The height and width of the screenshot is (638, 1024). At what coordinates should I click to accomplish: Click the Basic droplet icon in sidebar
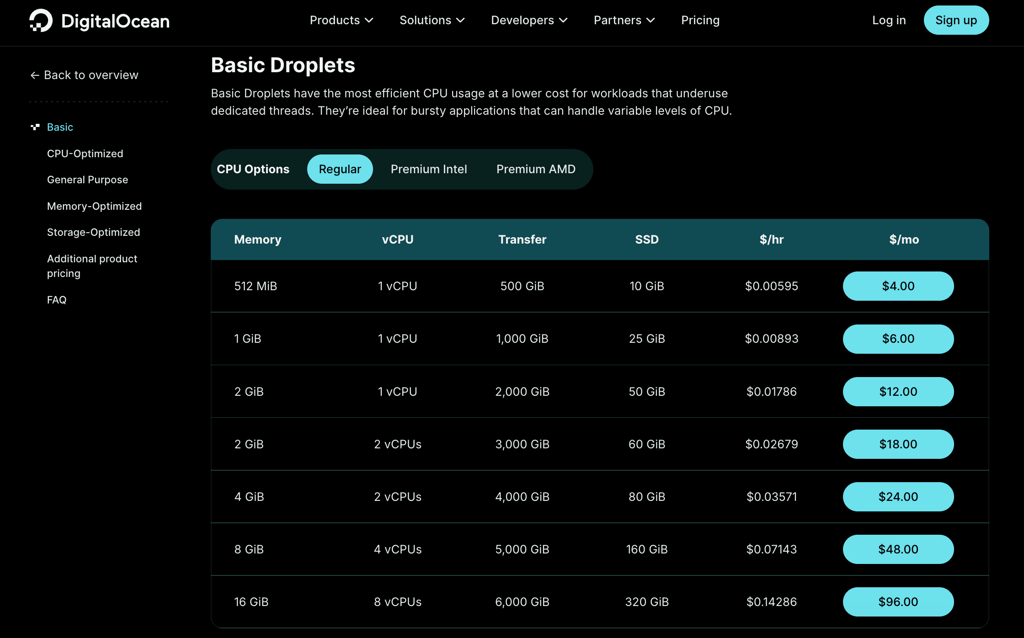pyautogui.click(x=35, y=127)
